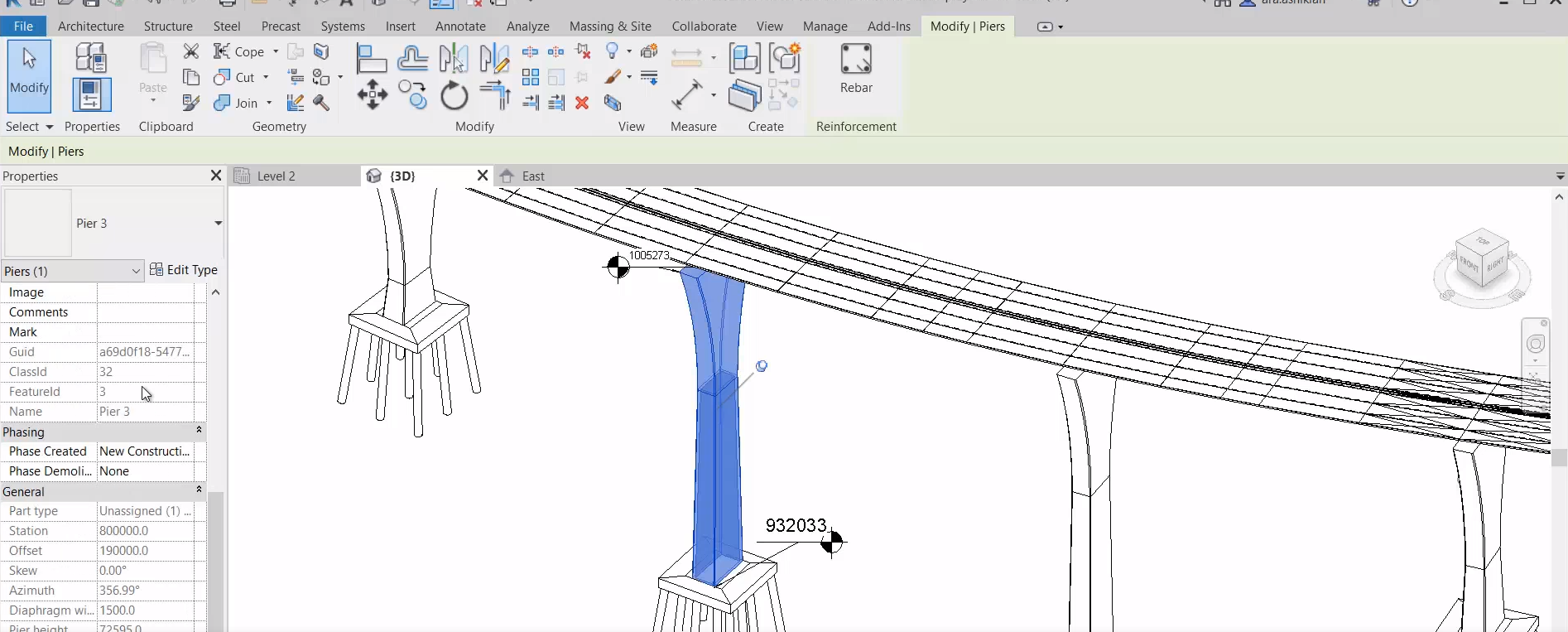
Task: Click the Cut to Clipboard scissors icon
Action: click(x=191, y=51)
